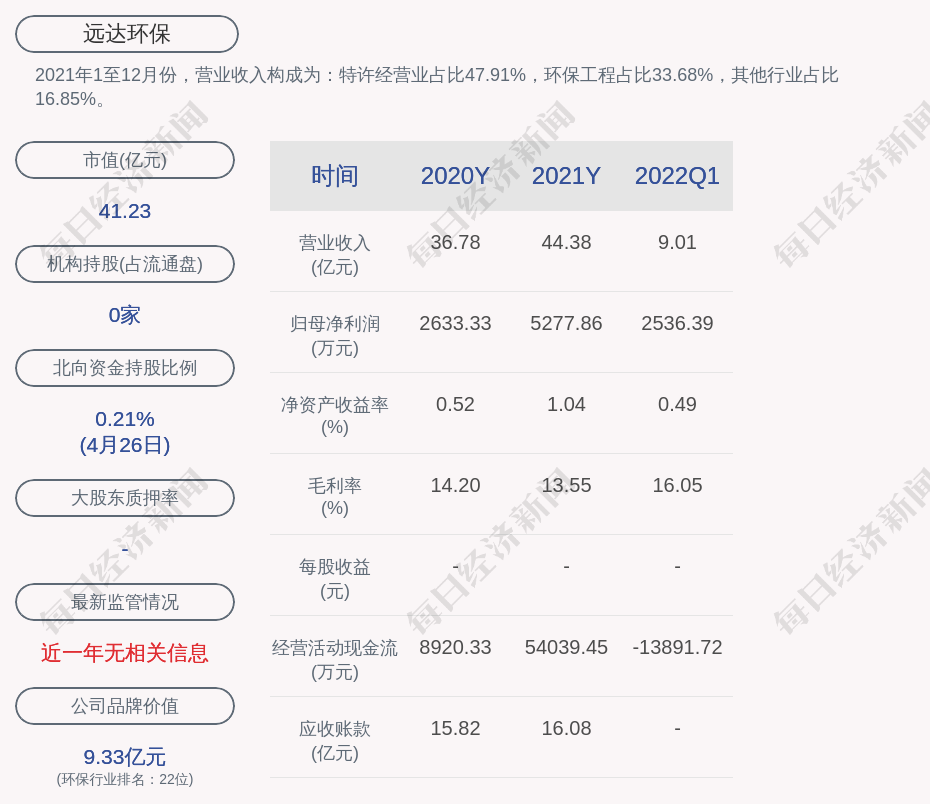
Task: Click the 2022Q1 column header
Action: 677,176
